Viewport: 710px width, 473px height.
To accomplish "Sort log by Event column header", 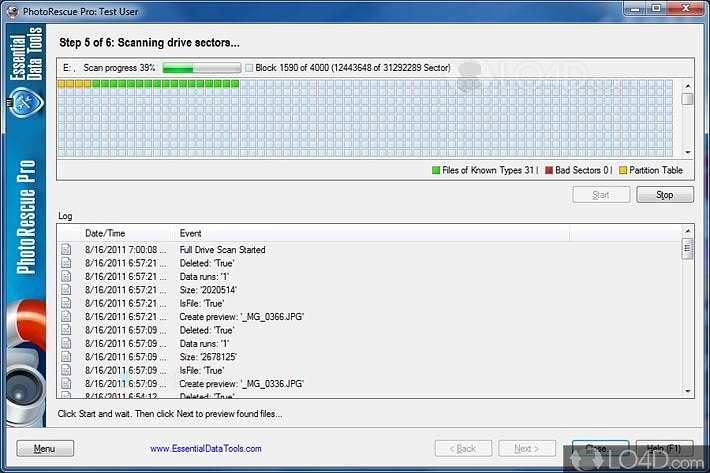I will point(372,233).
